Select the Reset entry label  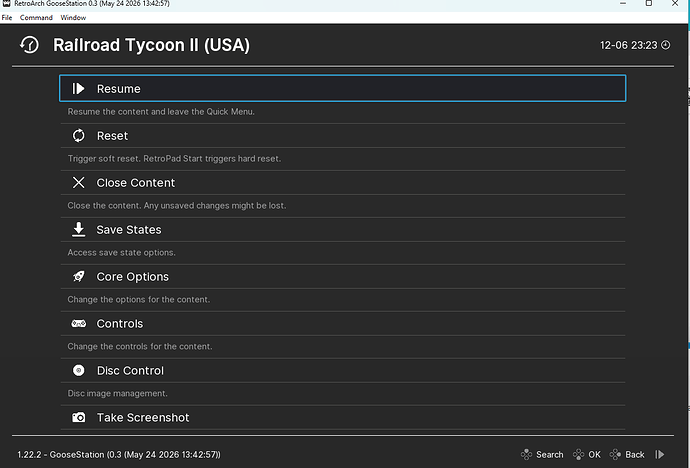coord(112,136)
